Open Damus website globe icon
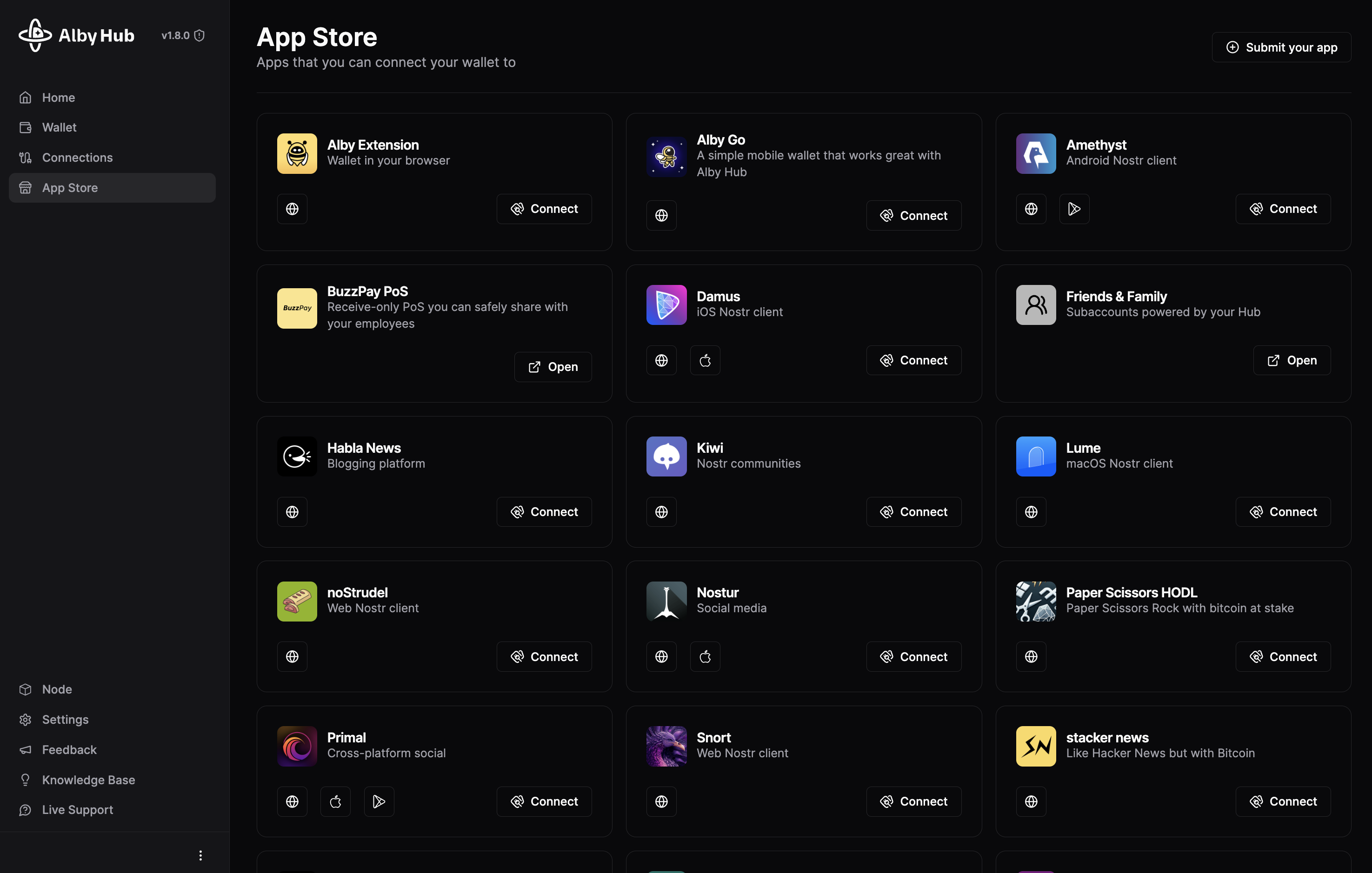 tap(661, 360)
